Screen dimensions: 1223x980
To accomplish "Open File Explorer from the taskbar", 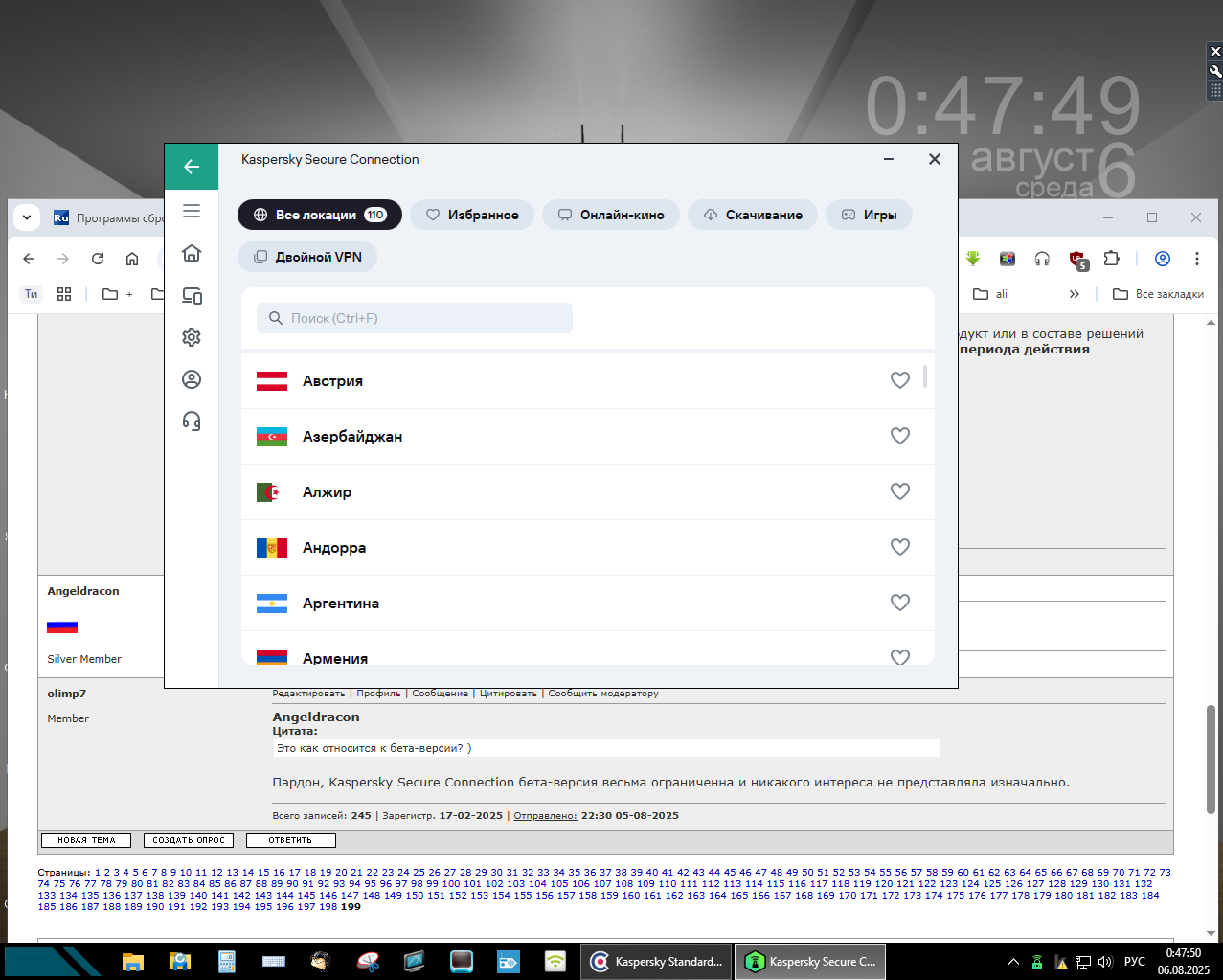I will (x=133, y=961).
